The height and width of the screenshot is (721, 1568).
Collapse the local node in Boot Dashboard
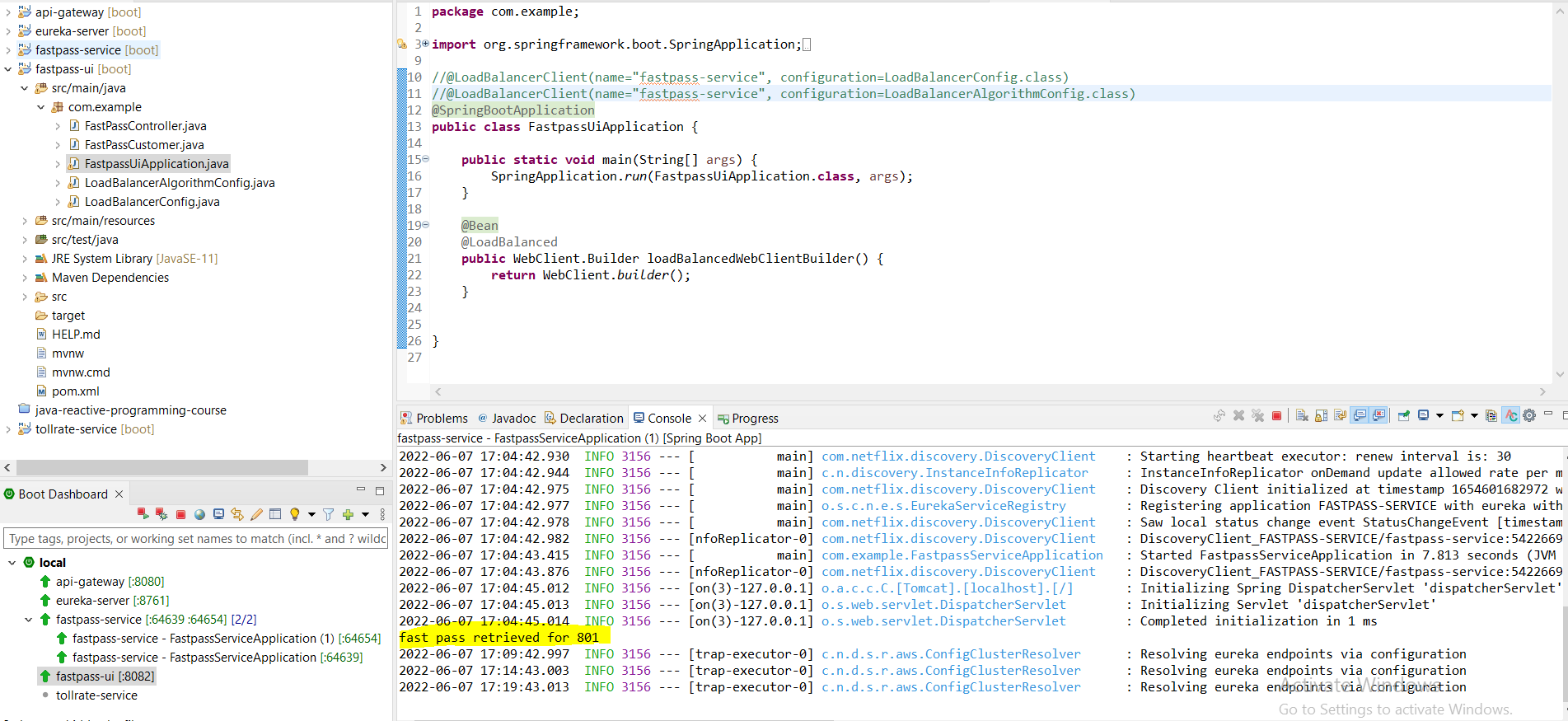pos(12,563)
